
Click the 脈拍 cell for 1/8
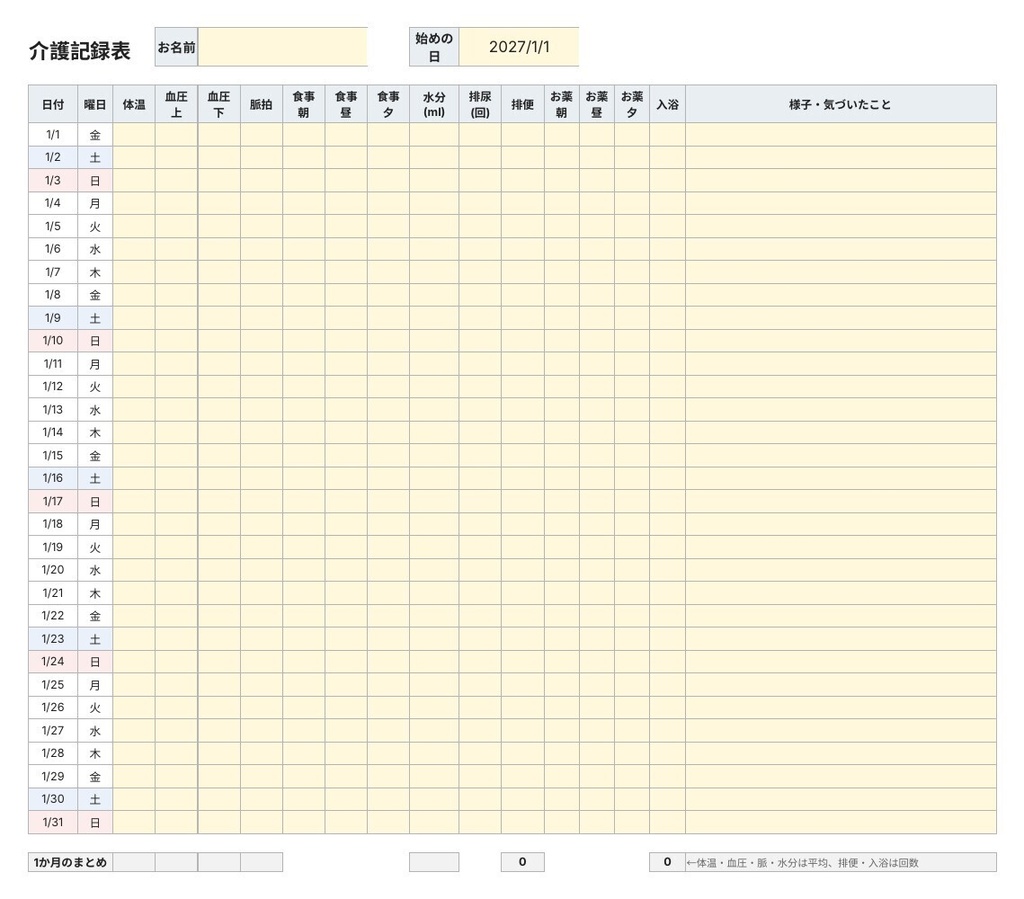261,295
